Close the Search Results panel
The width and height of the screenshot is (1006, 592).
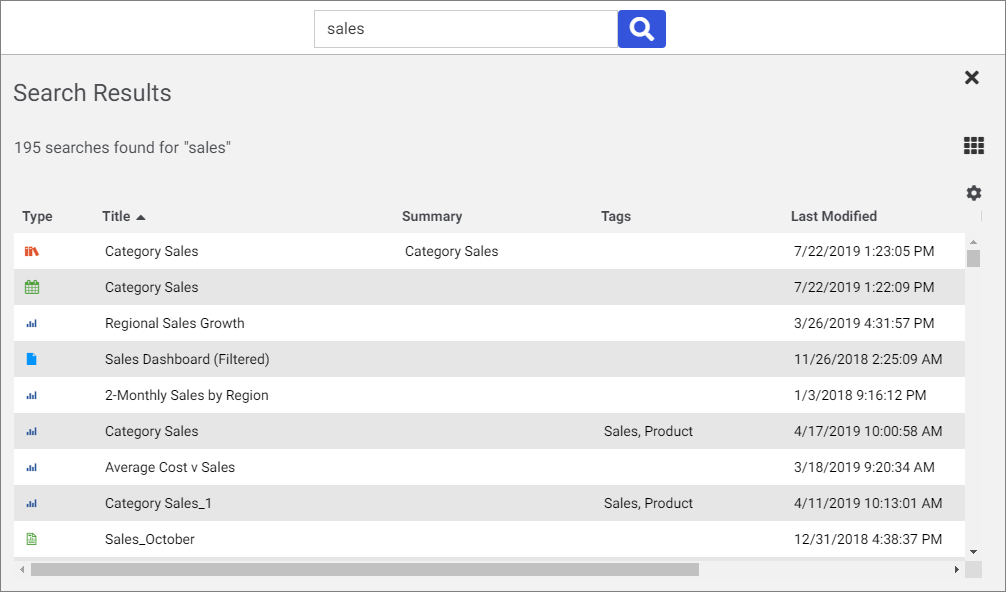(971, 78)
